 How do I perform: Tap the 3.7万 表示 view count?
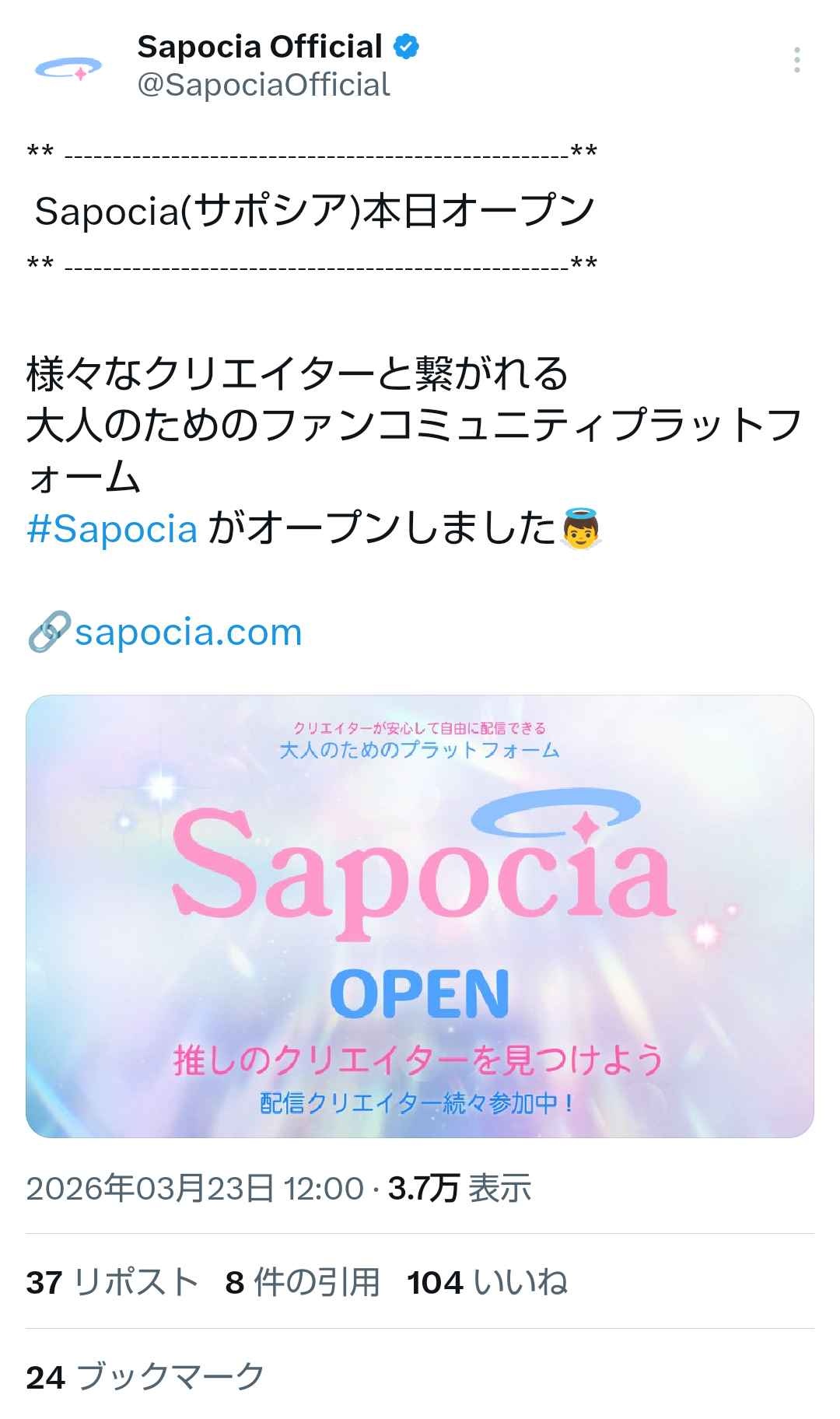click(x=460, y=1188)
